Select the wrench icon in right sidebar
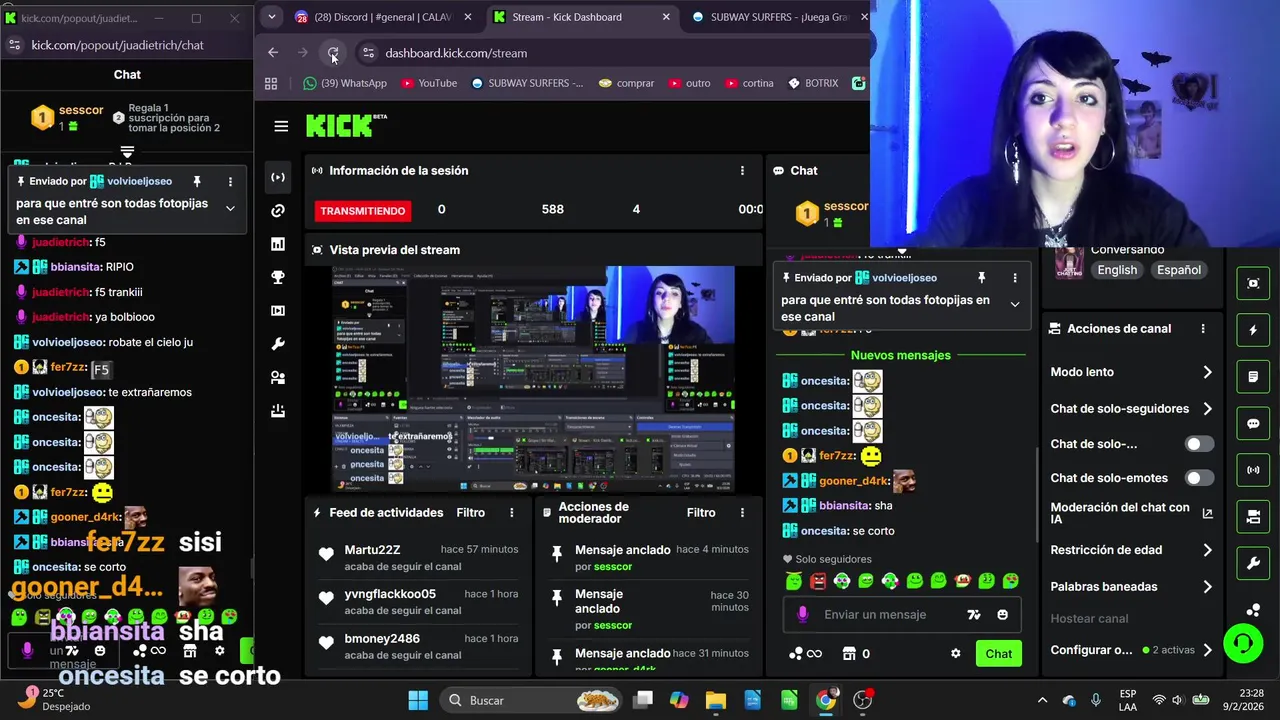The width and height of the screenshot is (1280, 720). point(1253,563)
